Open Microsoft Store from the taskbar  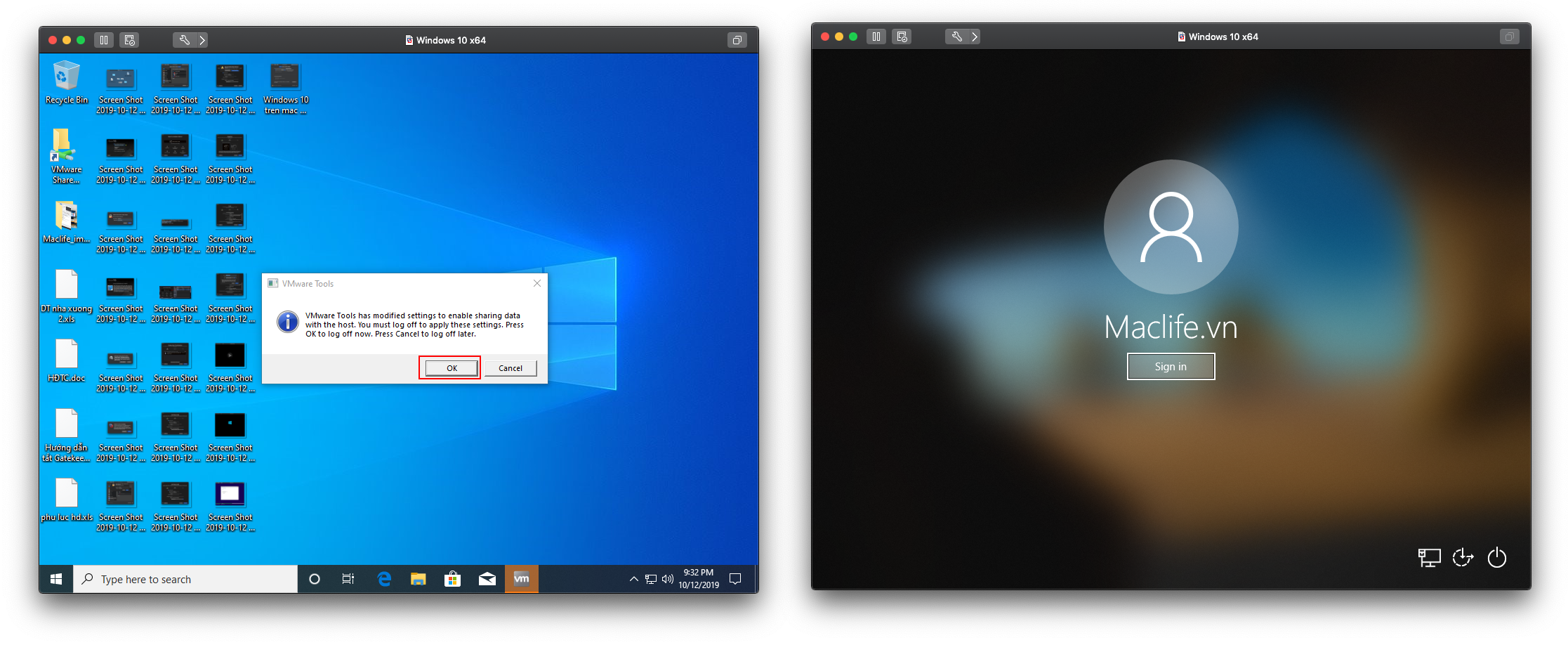(452, 578)
